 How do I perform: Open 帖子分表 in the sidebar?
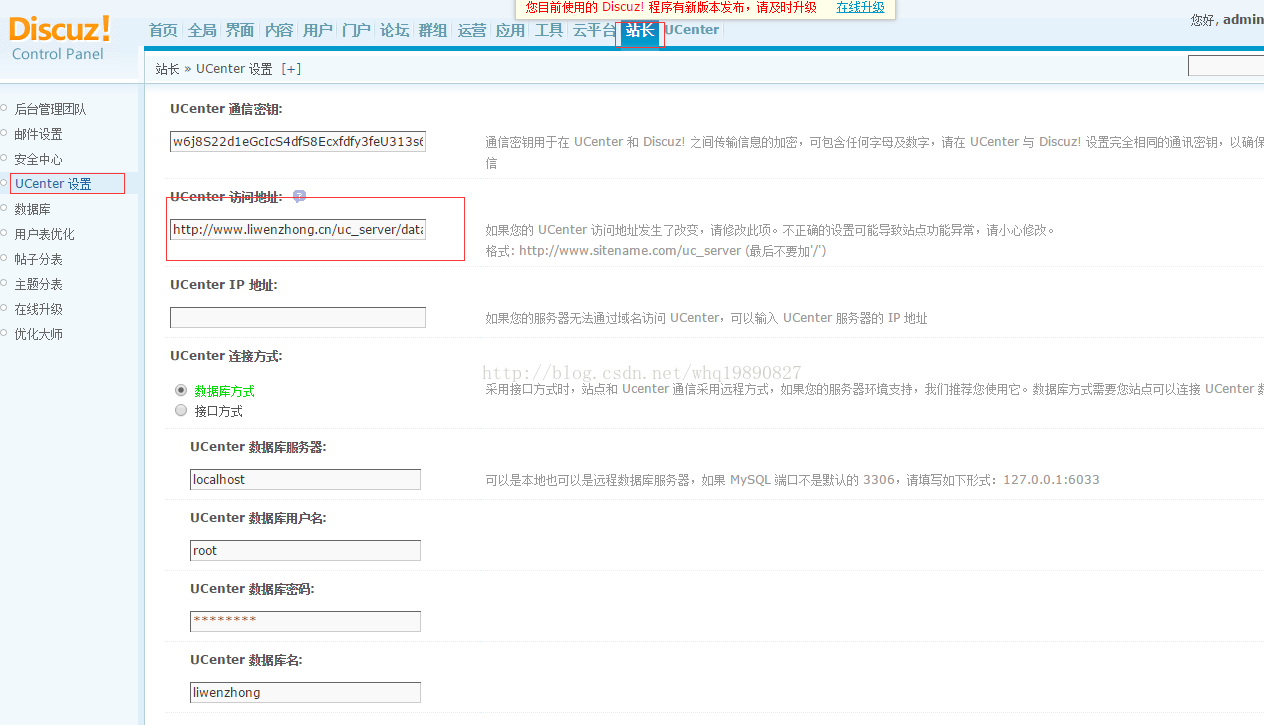pos(38,259)
